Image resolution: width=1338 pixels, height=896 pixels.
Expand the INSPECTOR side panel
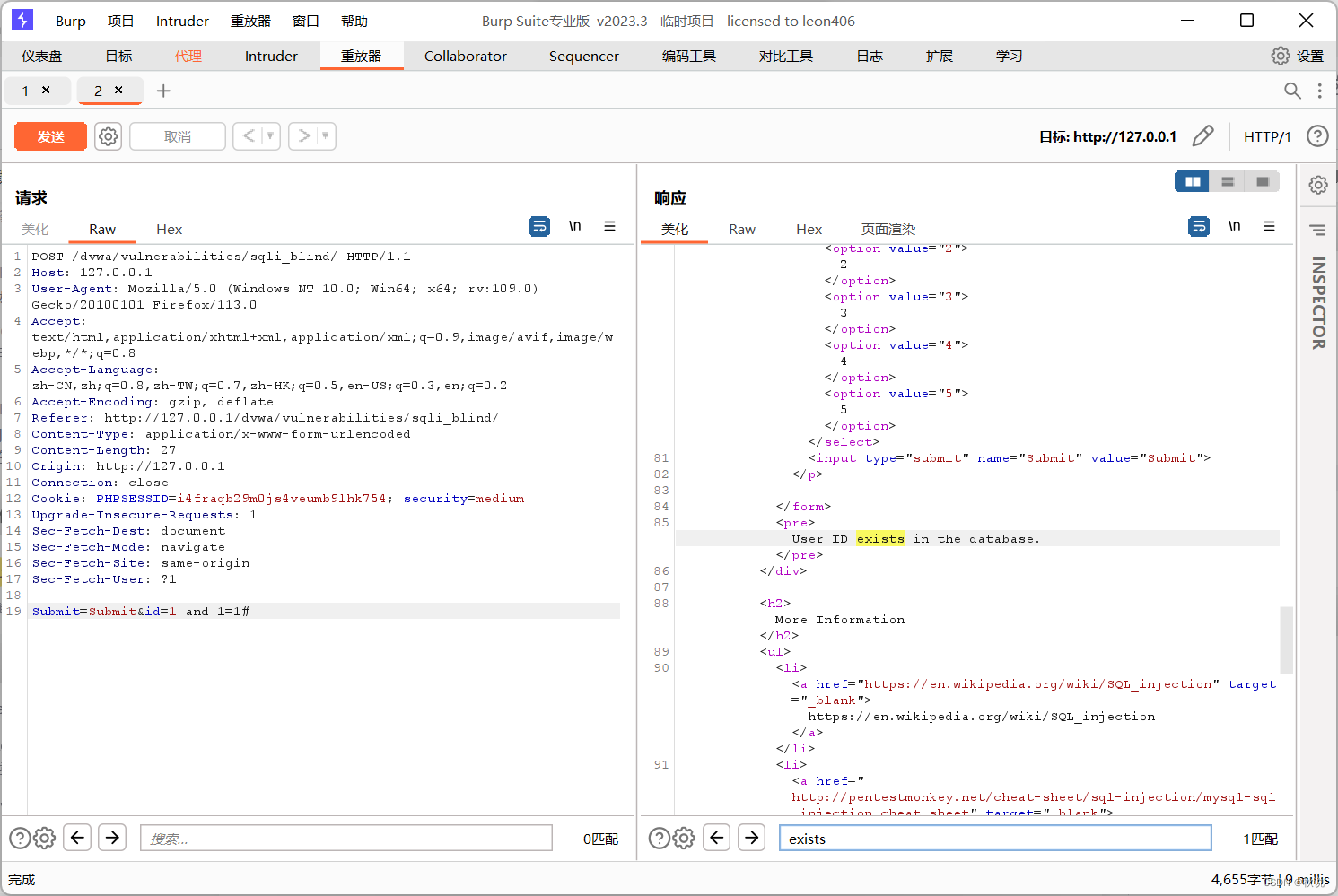[x=1318, y=303]
